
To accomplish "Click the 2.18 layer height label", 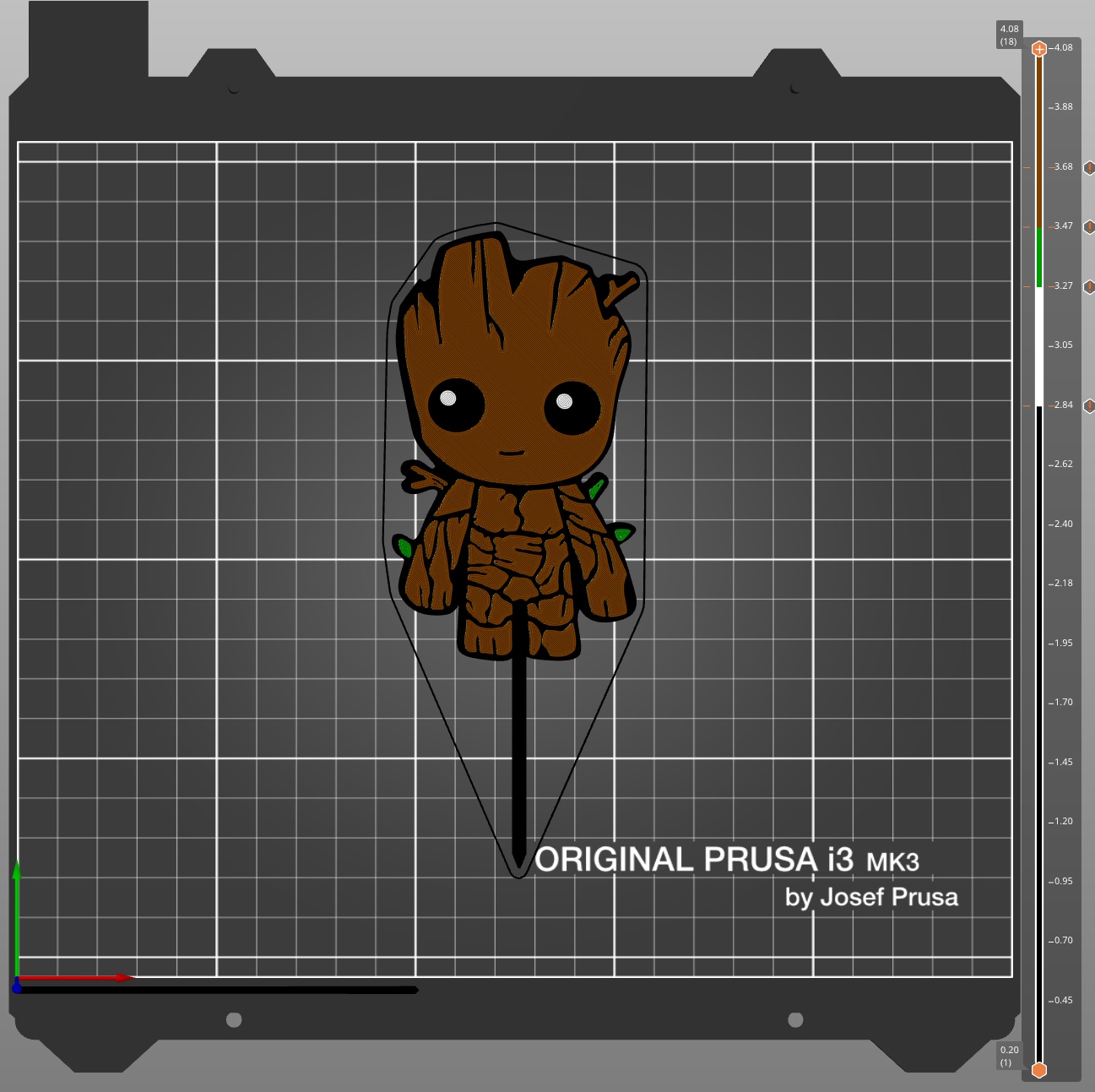I will [x=1062, y=584].
